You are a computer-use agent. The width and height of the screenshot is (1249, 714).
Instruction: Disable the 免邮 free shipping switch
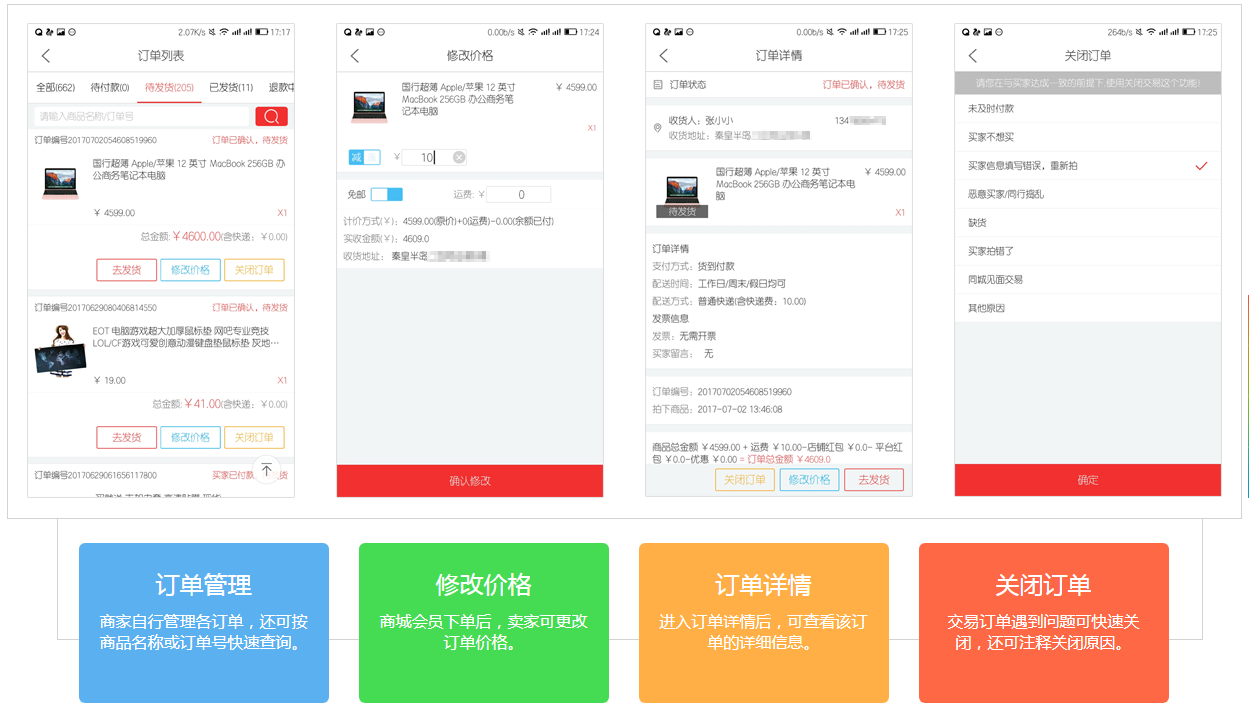point(386,193)
